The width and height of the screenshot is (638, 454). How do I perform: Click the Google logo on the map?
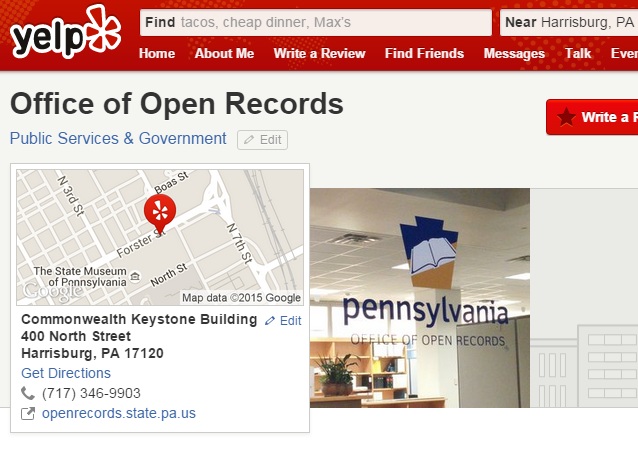pyautogui.click(x=52, y=291)
